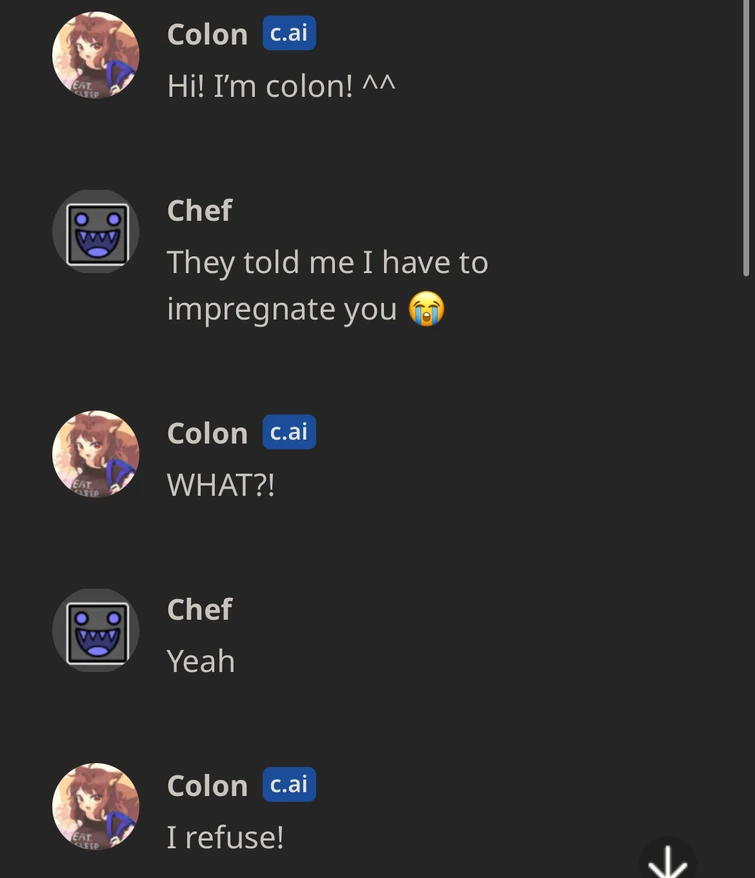Open the Colon name above "I refuse!"
This screenshot has width=755, height=878.
pyautogui.click(x=207, y=786)
